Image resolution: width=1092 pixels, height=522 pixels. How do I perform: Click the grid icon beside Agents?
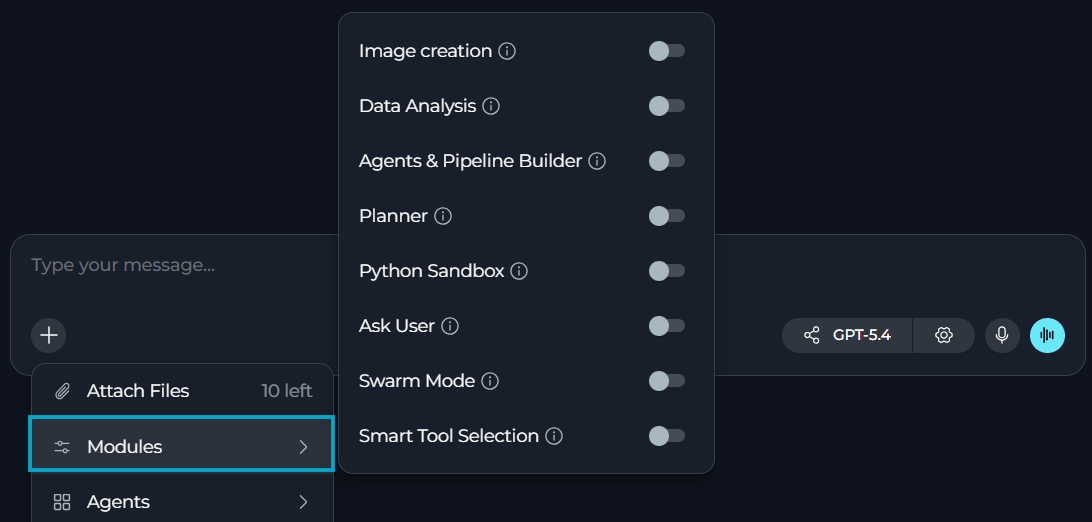(63, 502)
